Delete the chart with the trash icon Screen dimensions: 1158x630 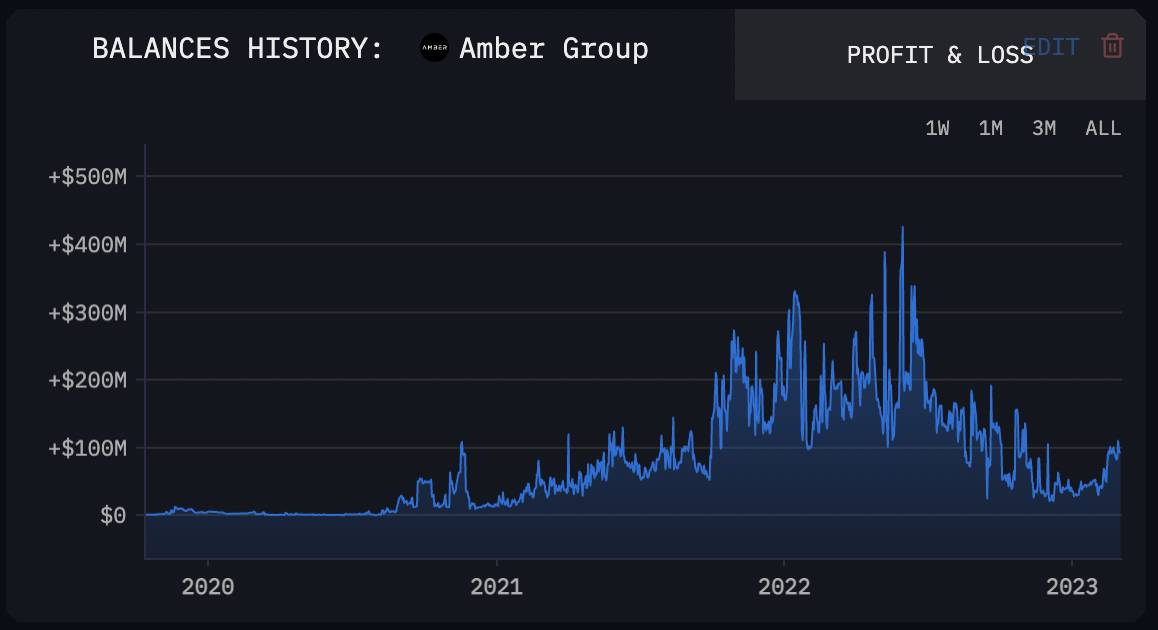pyautogui.click(x=1112, y=46)
